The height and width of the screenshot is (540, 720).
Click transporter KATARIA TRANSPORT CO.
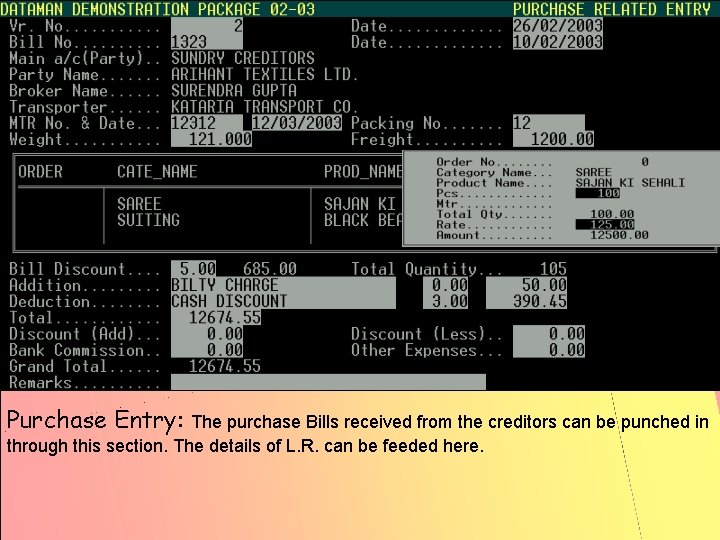point(262,107)
